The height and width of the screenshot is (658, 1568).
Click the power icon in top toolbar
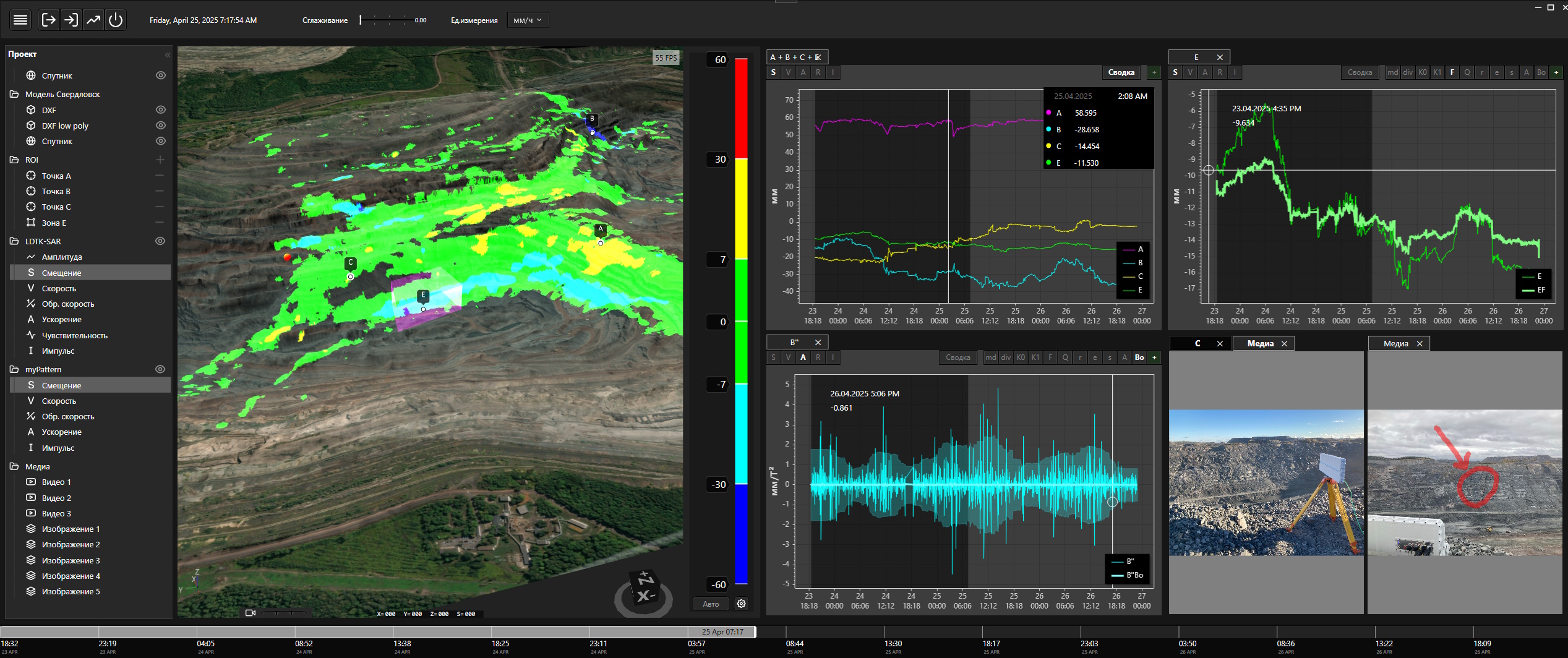point(116,20)
